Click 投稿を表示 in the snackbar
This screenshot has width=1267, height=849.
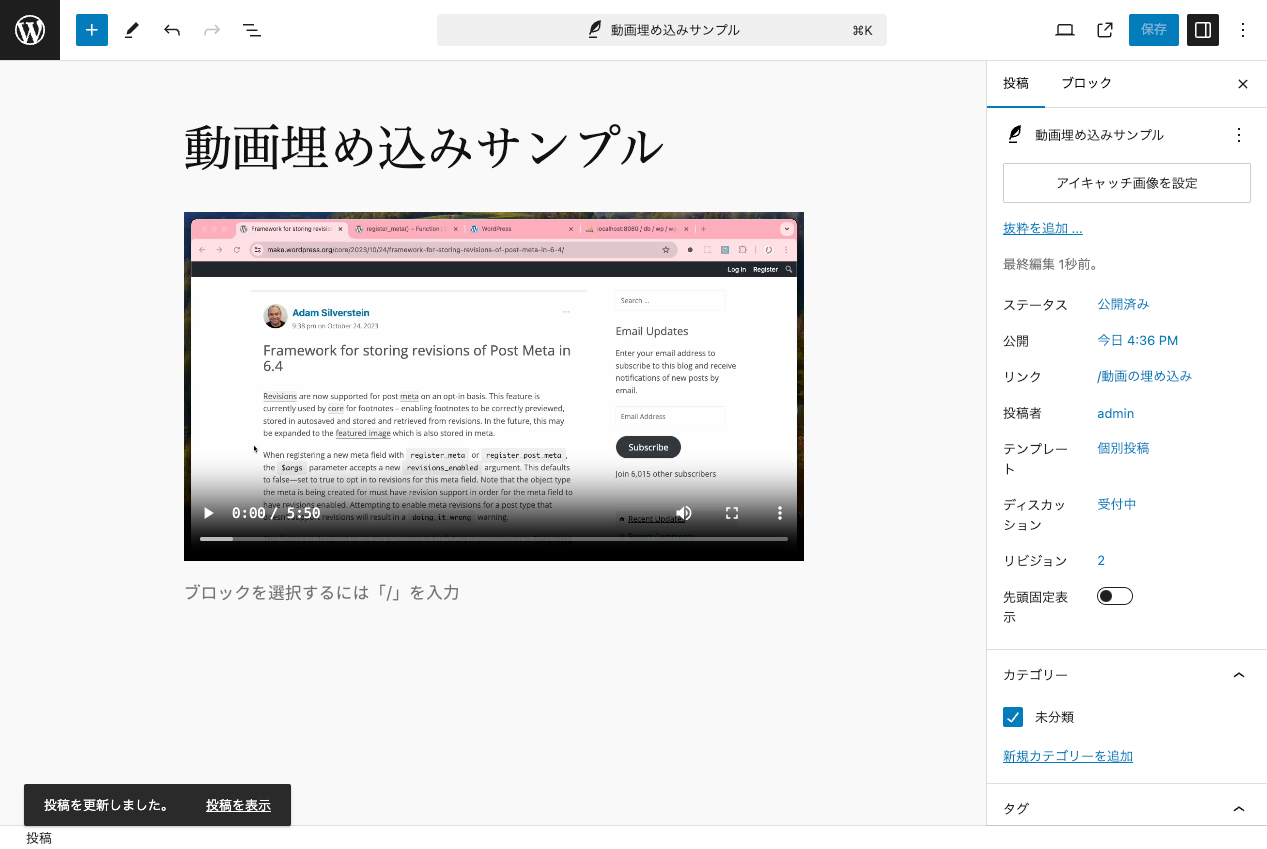[238, 805]
